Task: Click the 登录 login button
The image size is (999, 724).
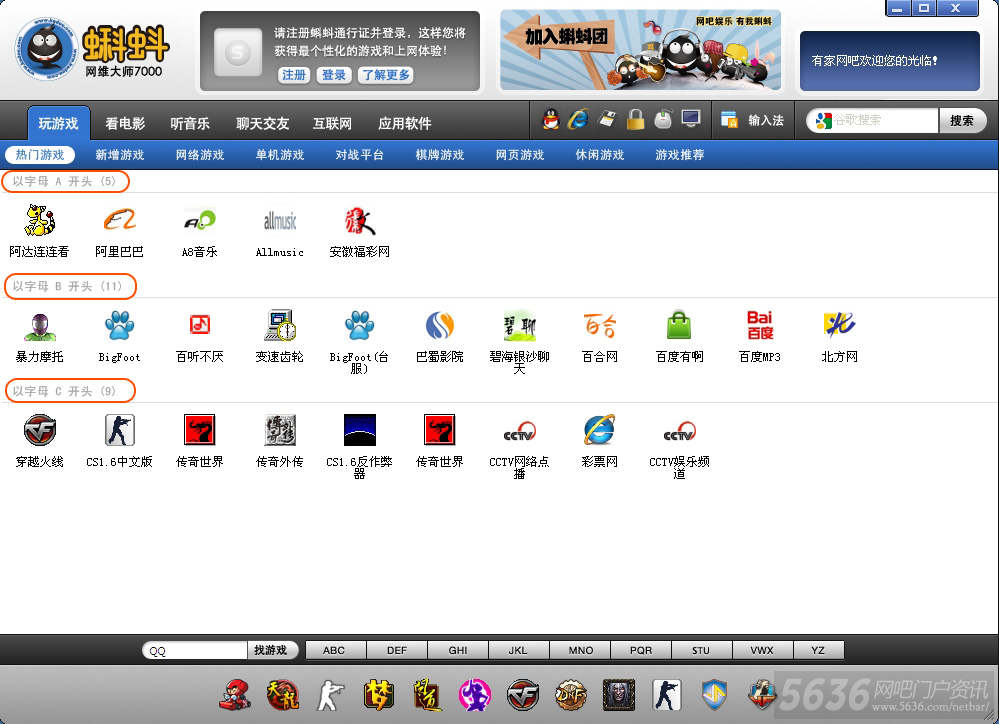Action: [334, 75]
